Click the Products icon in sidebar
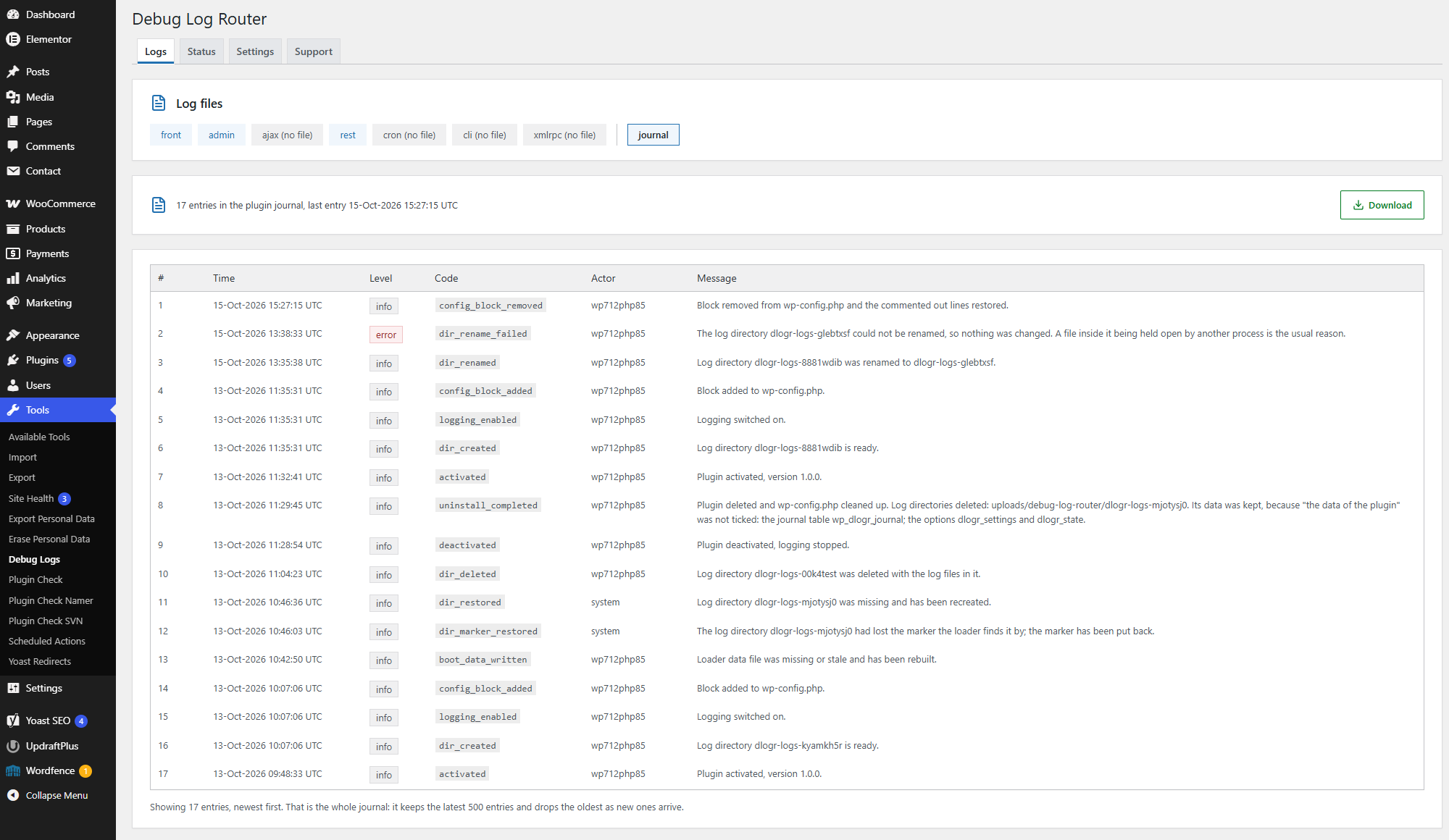The height and width of the screenshot is (840, 1449). coord(13,229)
